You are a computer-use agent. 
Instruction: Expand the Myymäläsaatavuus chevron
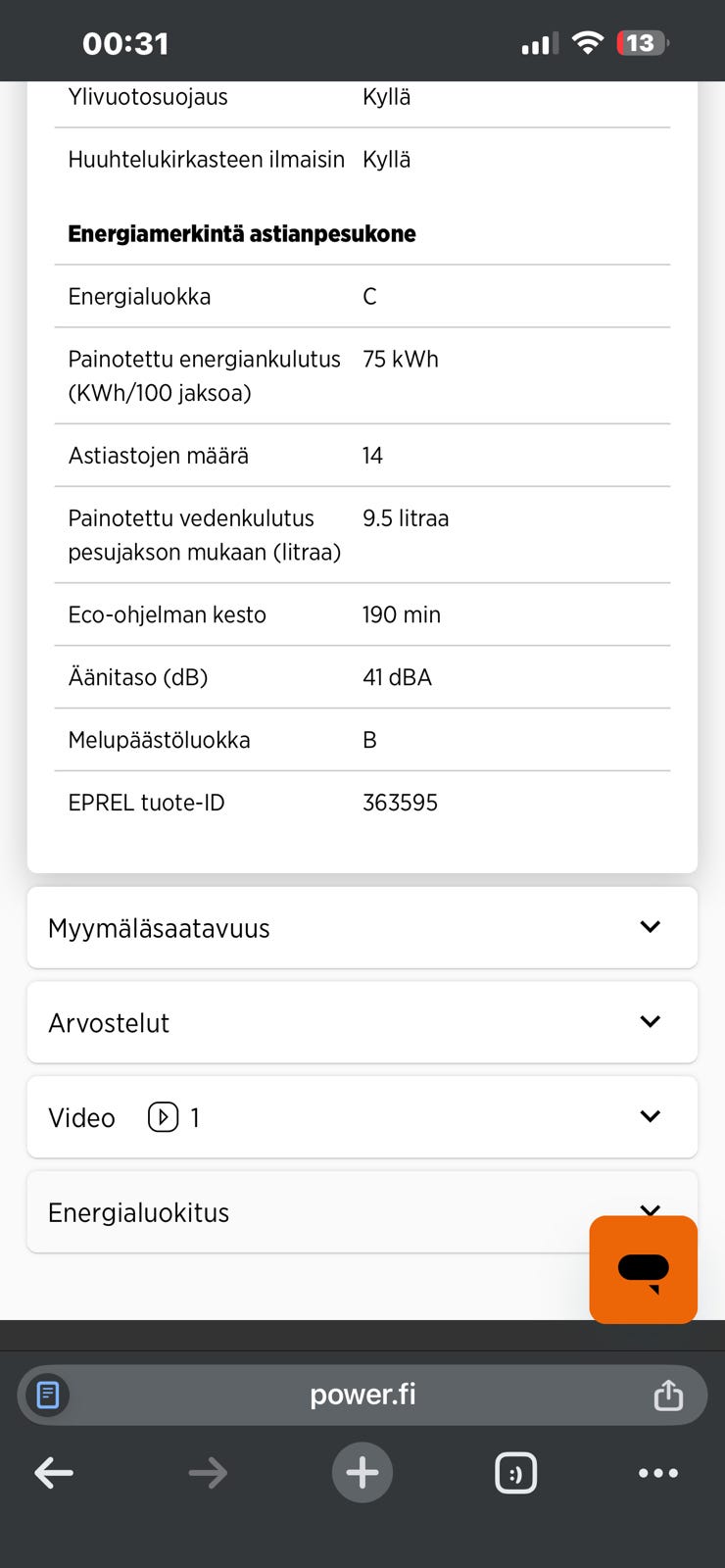click(650, 927)
